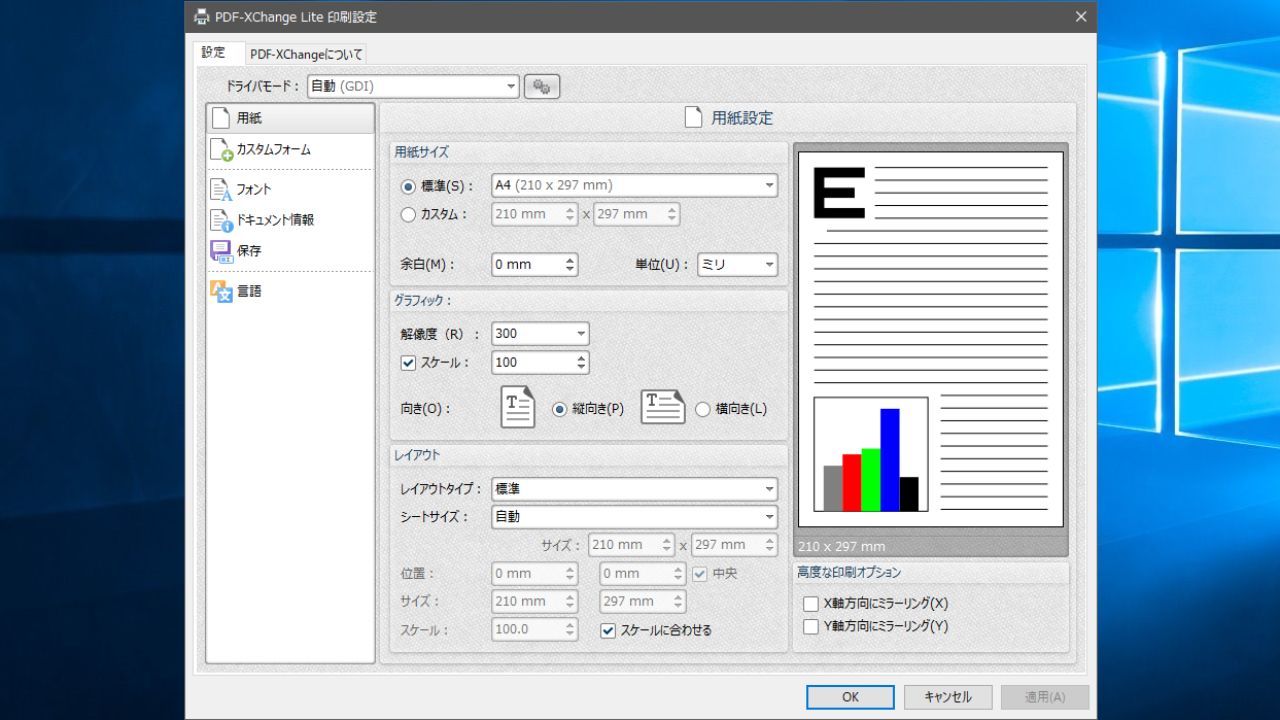Enable X軸方向にミラーリング(X) checkbox
The image size is (1280, 720).
pos(811,604)
